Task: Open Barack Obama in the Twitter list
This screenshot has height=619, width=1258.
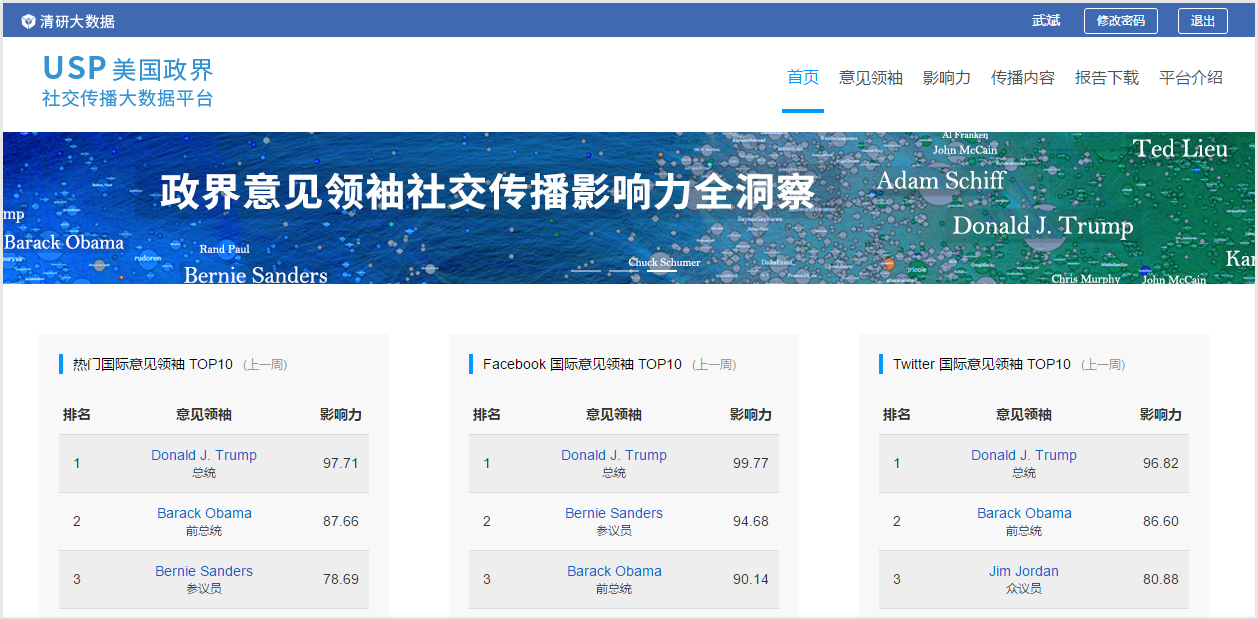Action: (x=1024, y=513)
